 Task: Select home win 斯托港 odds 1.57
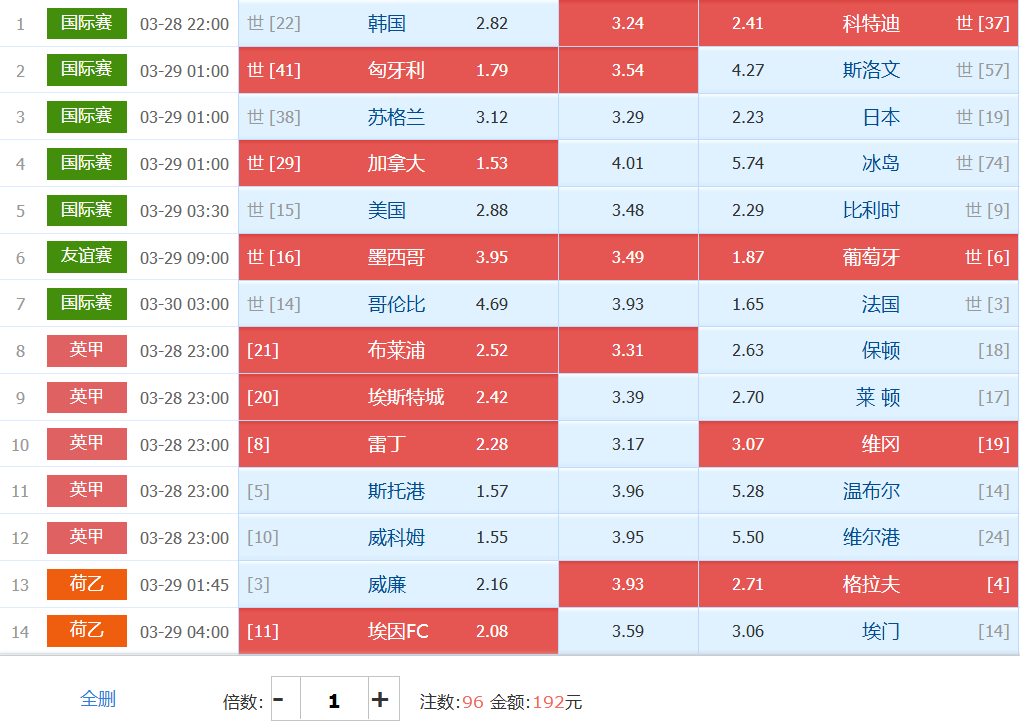(398, 491)
